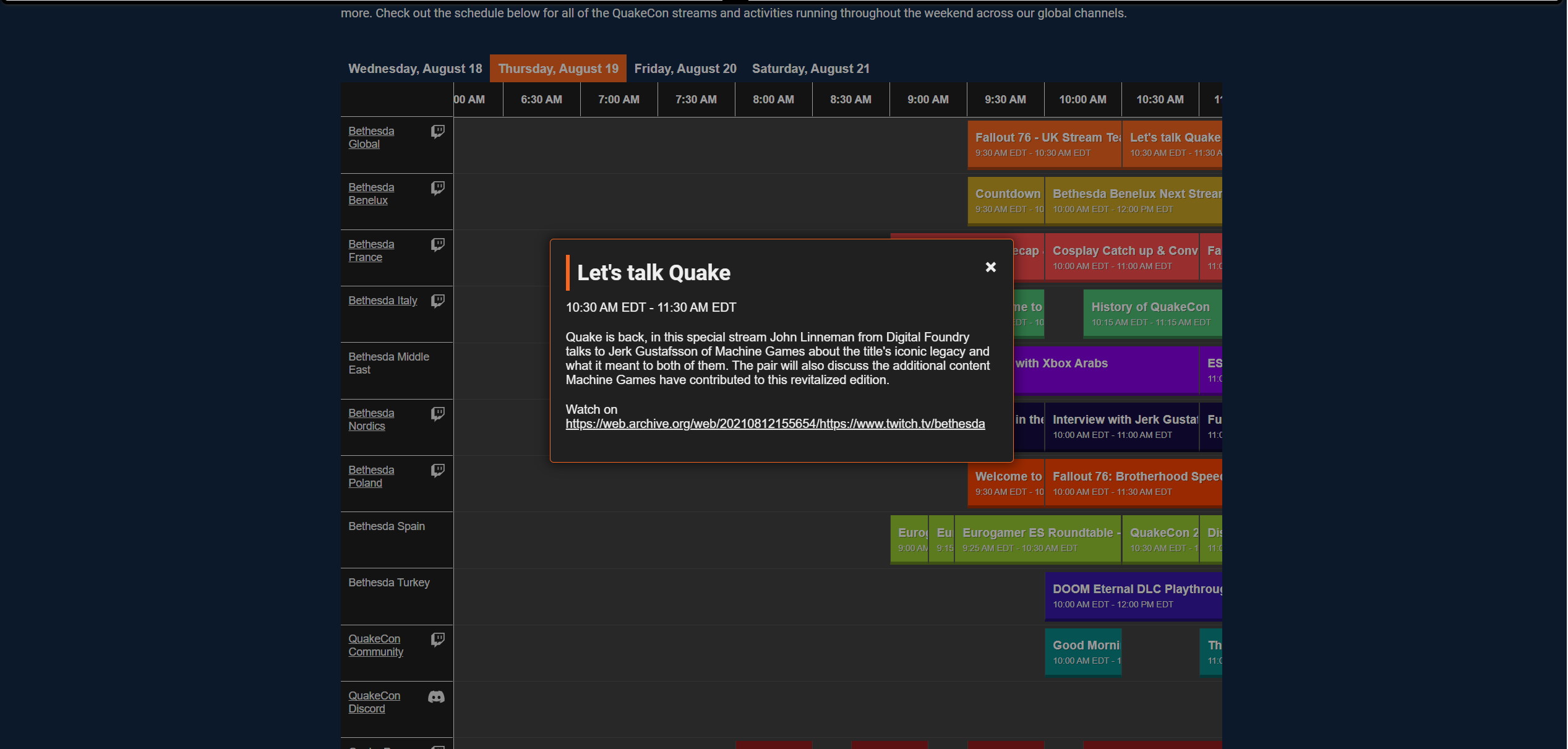Select the Thursday, August 19 tab
The width and height of the screenshot is (1568, 749).
(x=558, y=69)
